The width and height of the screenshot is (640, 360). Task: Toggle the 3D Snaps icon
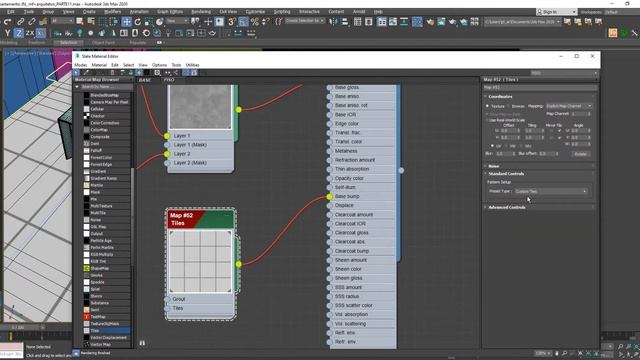point(232,22)
